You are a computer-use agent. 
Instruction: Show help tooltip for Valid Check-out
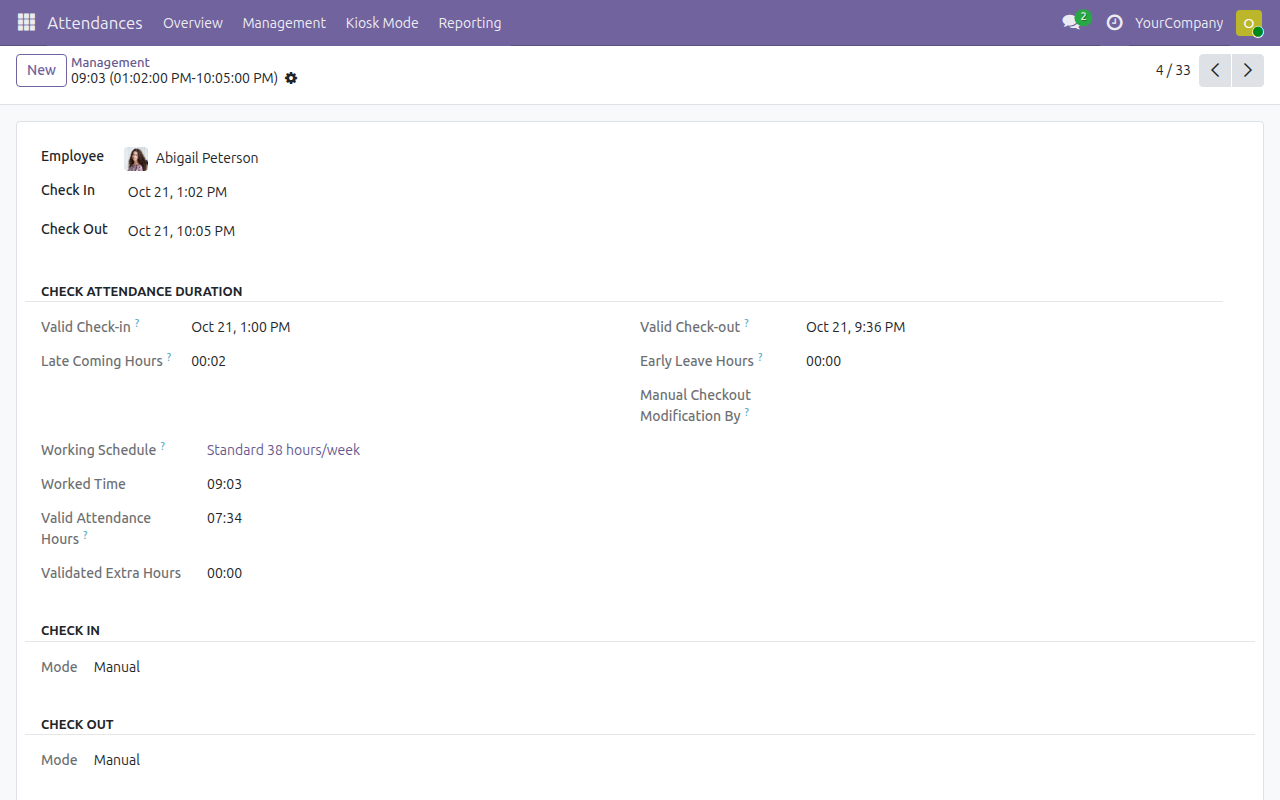[x=746, y=323]
